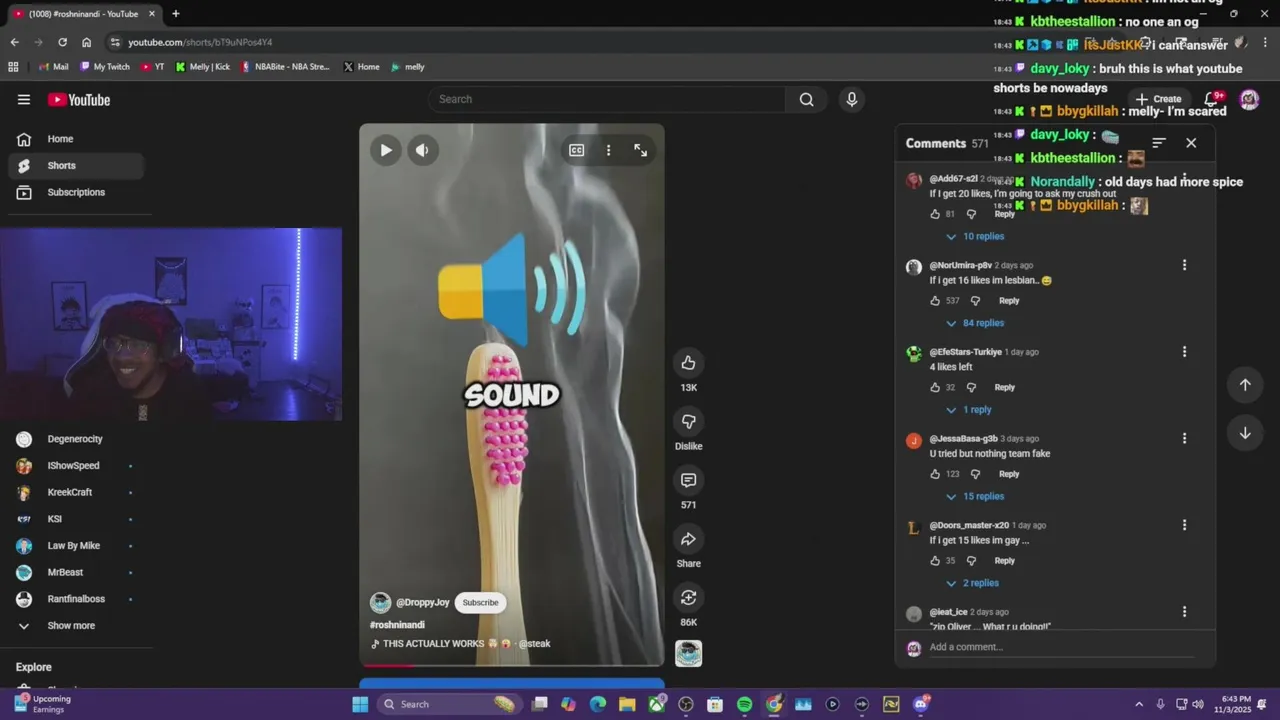Open the comments button showing 571
1280x720 pixels.
click(688, 480)
